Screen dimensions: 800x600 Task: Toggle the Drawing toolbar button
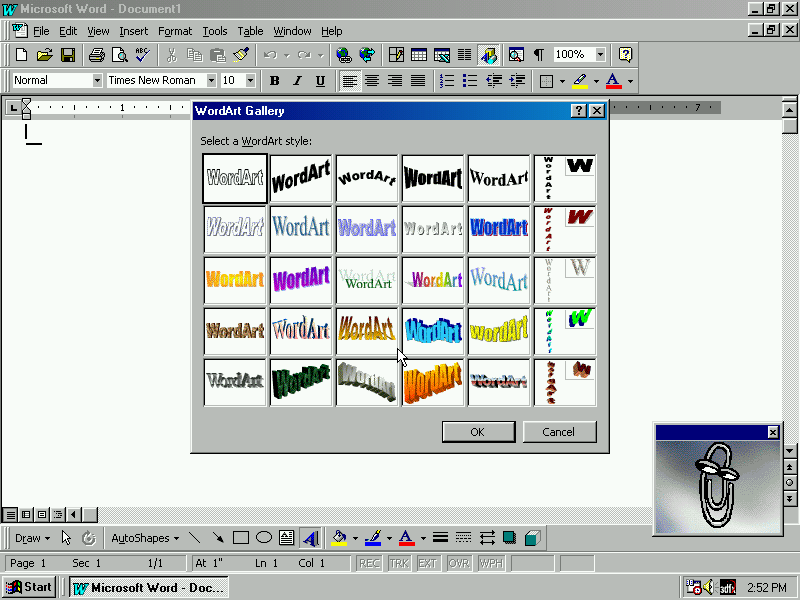point(488,55)
